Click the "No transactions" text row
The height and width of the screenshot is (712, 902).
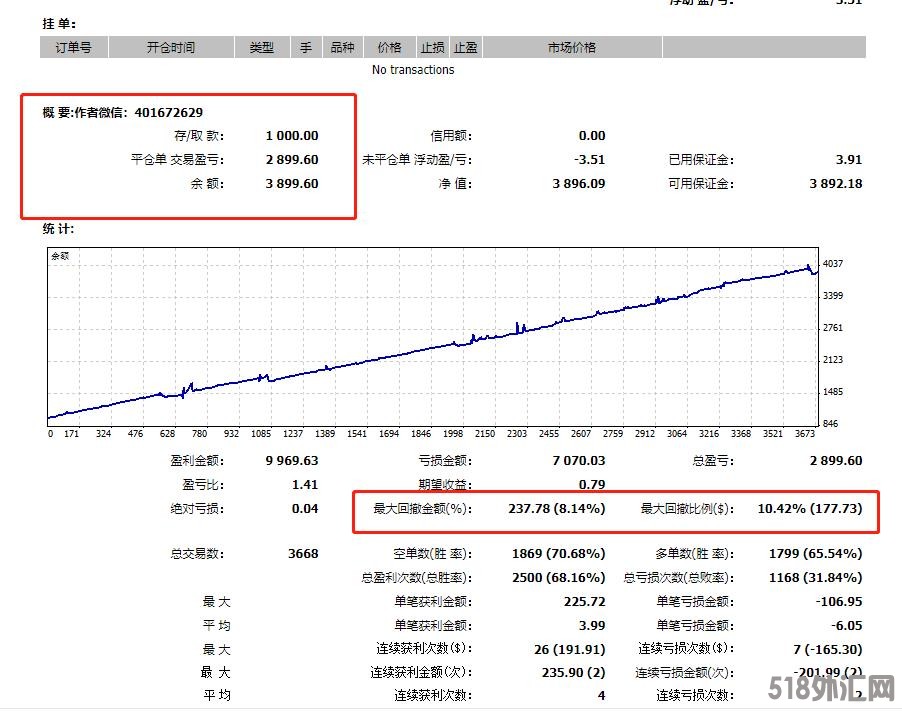[x=412, y=70]
